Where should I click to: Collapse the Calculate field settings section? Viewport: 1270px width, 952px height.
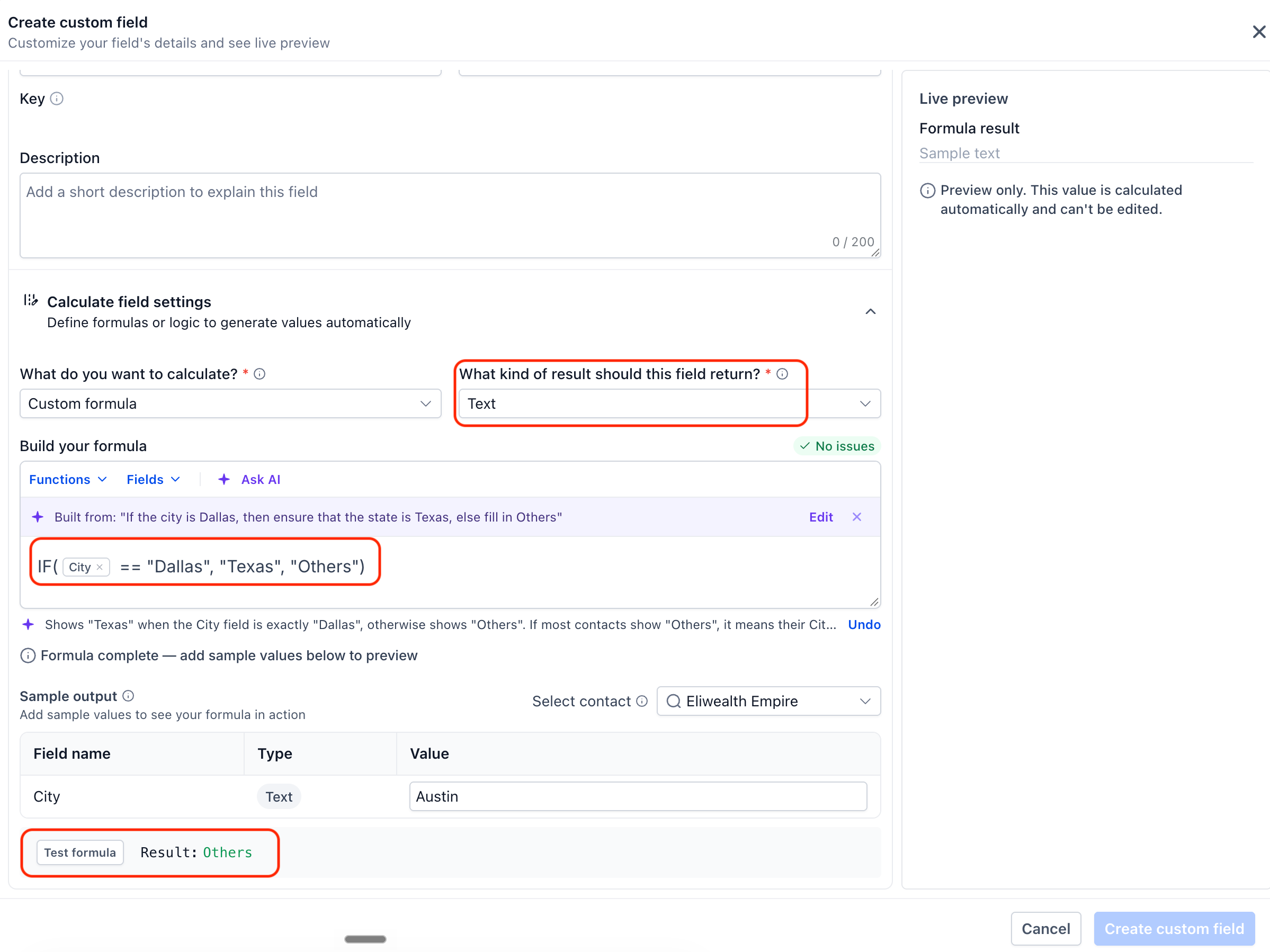coord(870,311)
